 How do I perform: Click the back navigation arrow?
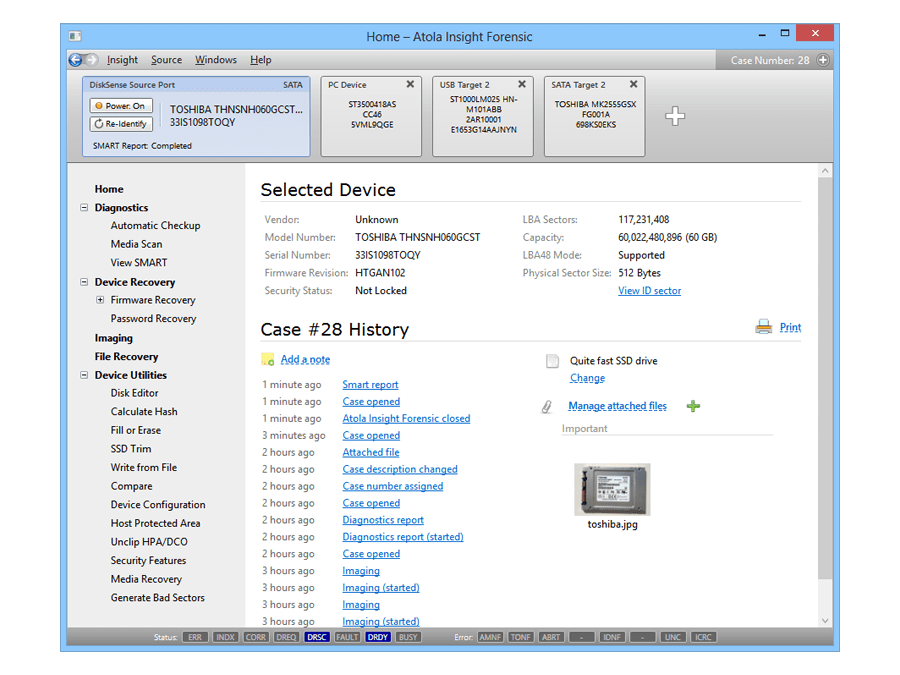click(x=75, y=60)
